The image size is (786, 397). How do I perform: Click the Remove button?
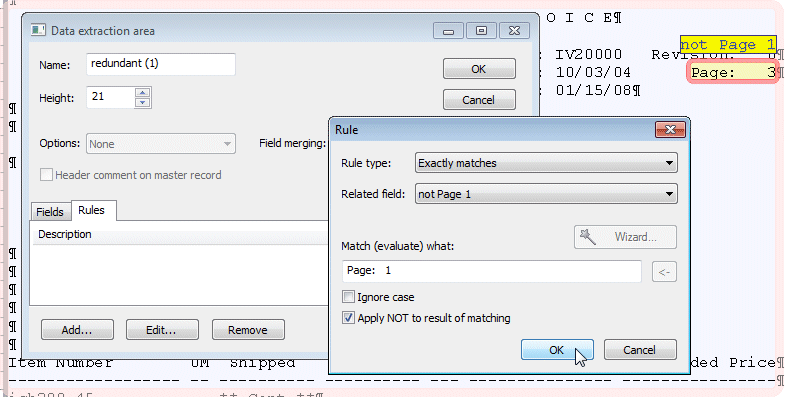248,330
